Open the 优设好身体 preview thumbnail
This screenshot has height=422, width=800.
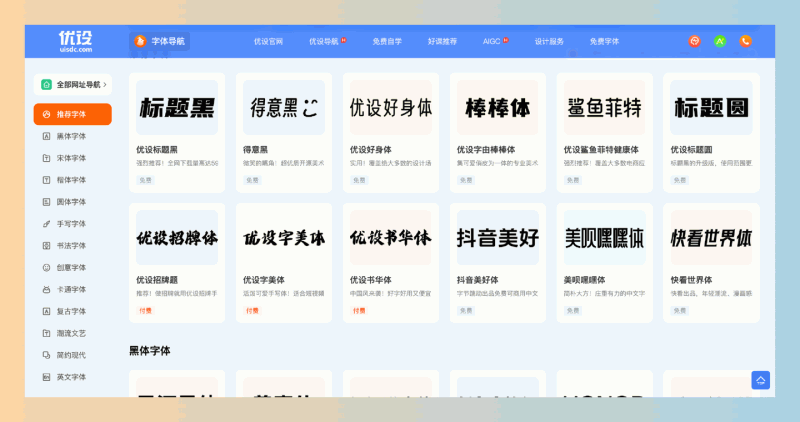pyautogui.click(x=391, y=108)
